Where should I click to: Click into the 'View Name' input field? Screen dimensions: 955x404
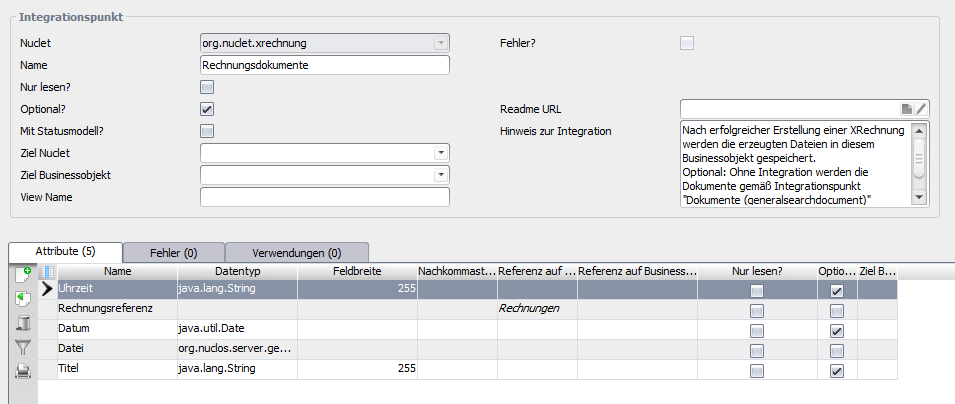click(324, 197)
